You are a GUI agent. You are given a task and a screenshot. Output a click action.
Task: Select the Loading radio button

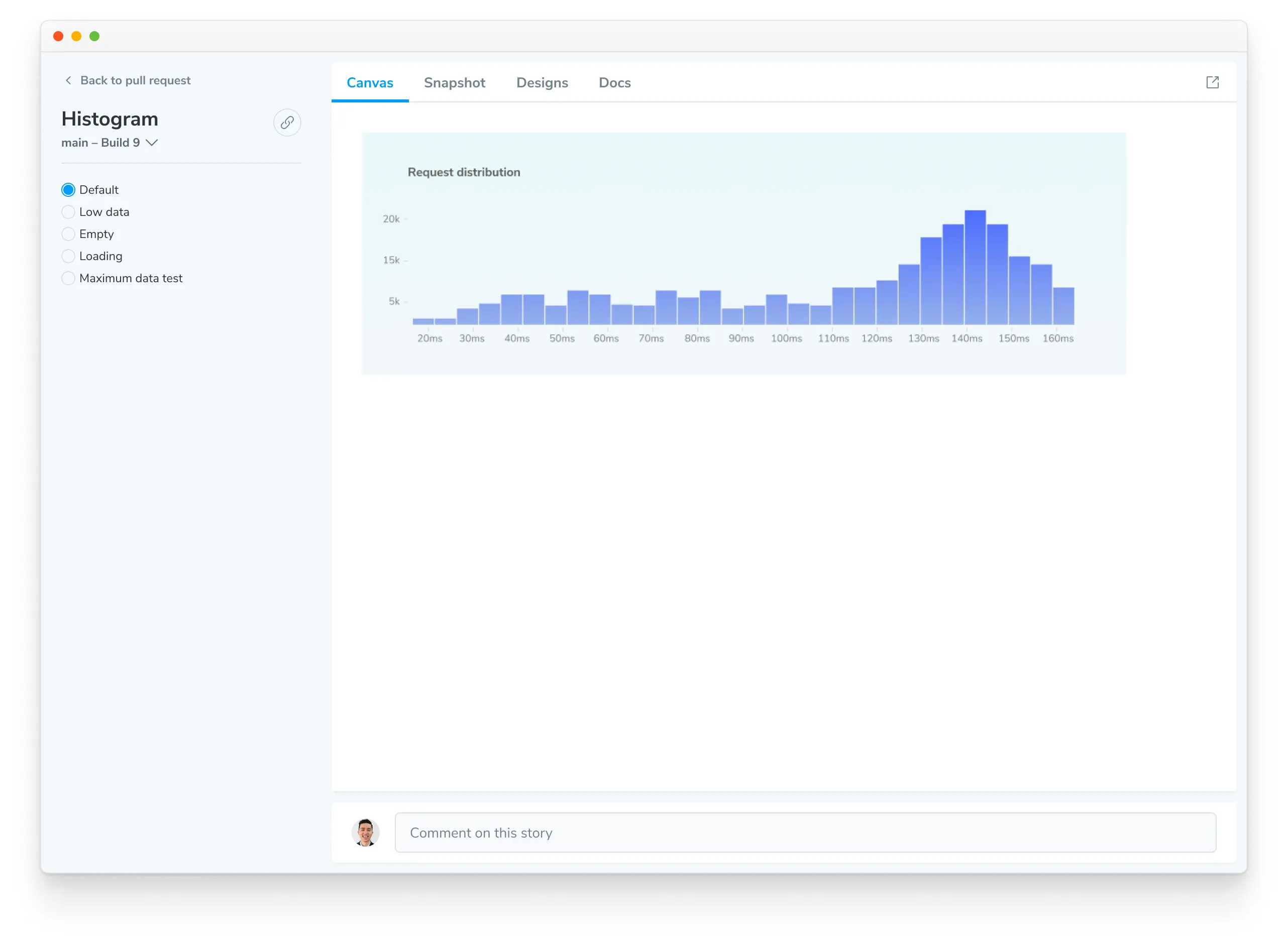click(68, 255)
